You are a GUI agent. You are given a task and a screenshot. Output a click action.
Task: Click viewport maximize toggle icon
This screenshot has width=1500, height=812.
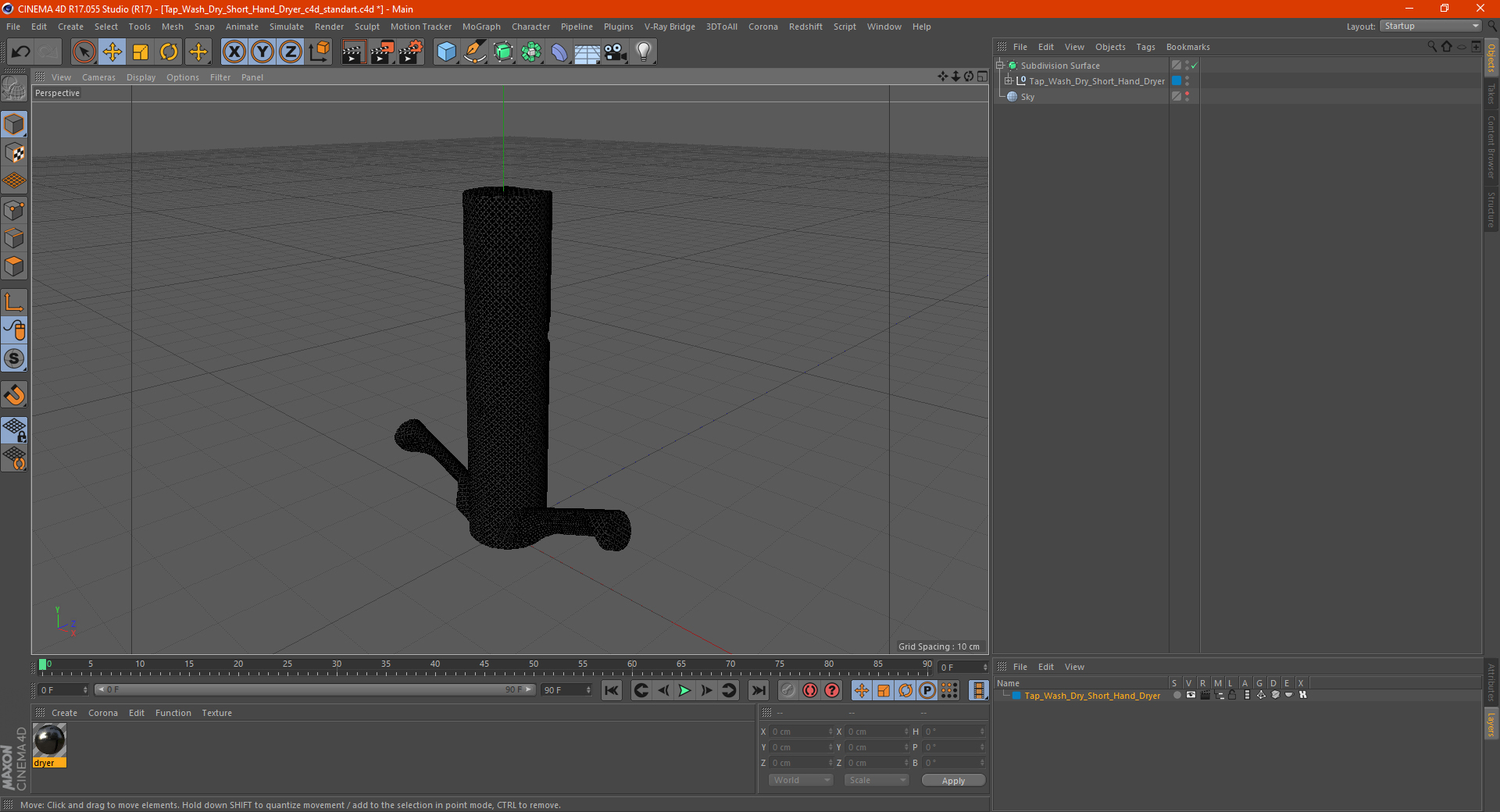[x=982, y=77]
